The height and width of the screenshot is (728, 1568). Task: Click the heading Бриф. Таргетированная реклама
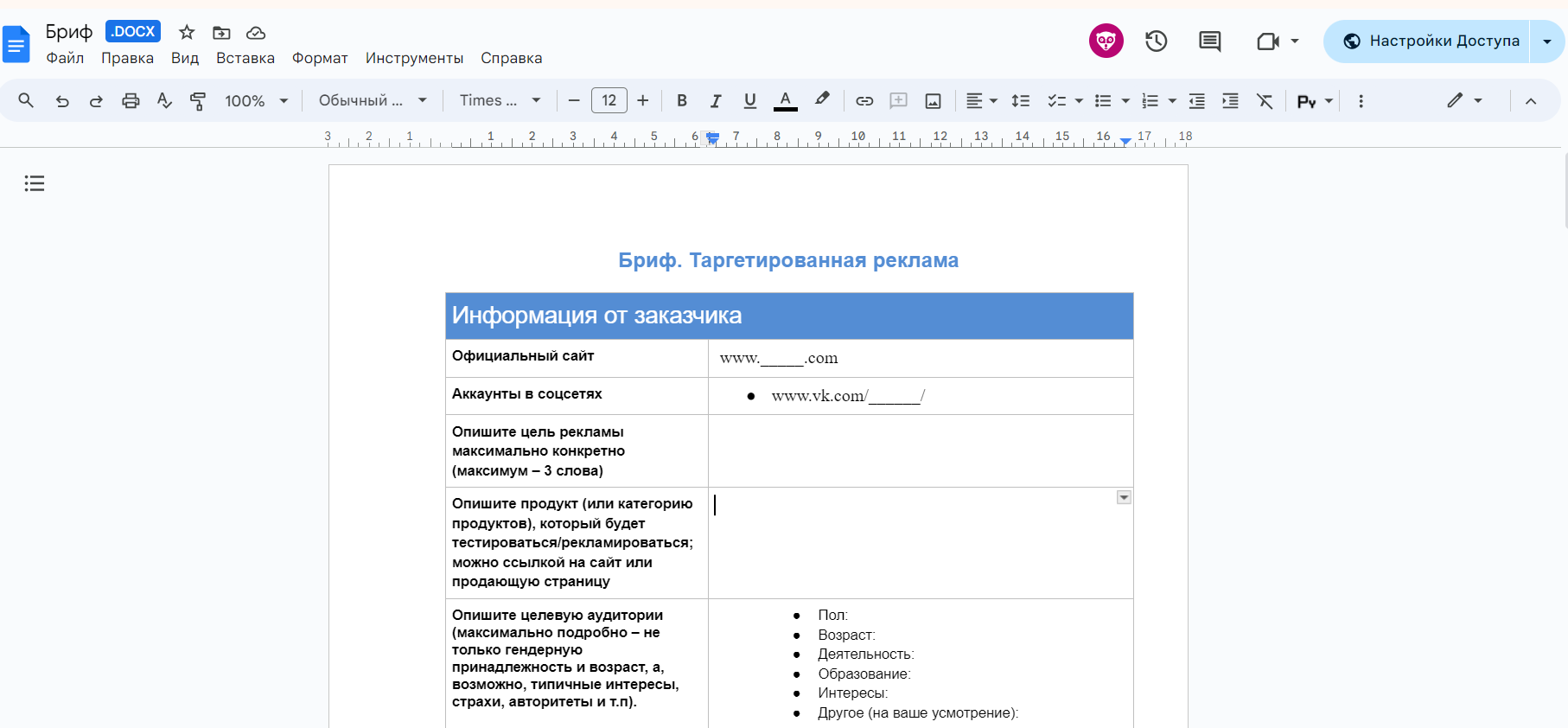point(788,260)
